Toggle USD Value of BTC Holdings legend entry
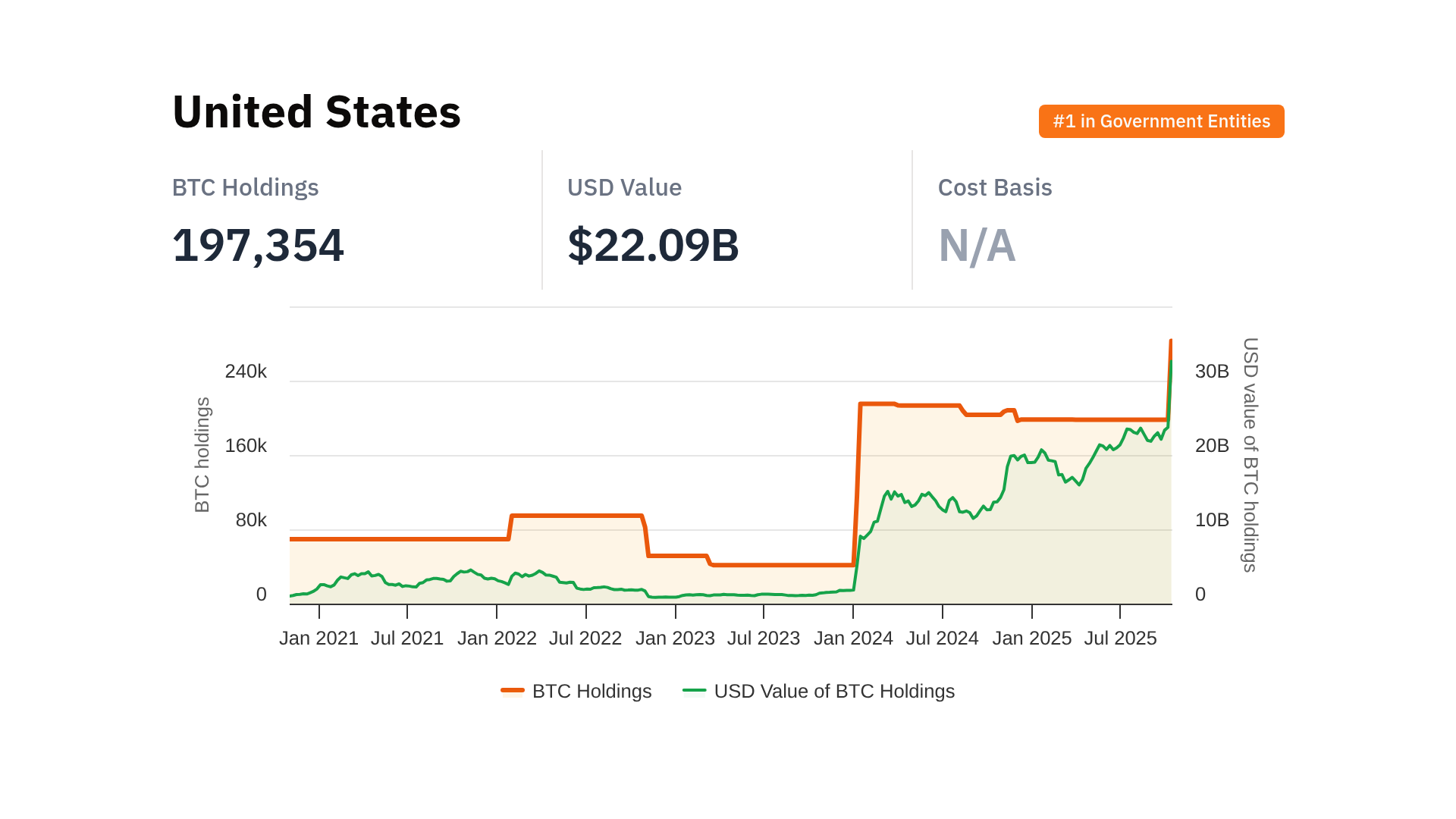 coord(833,692)
